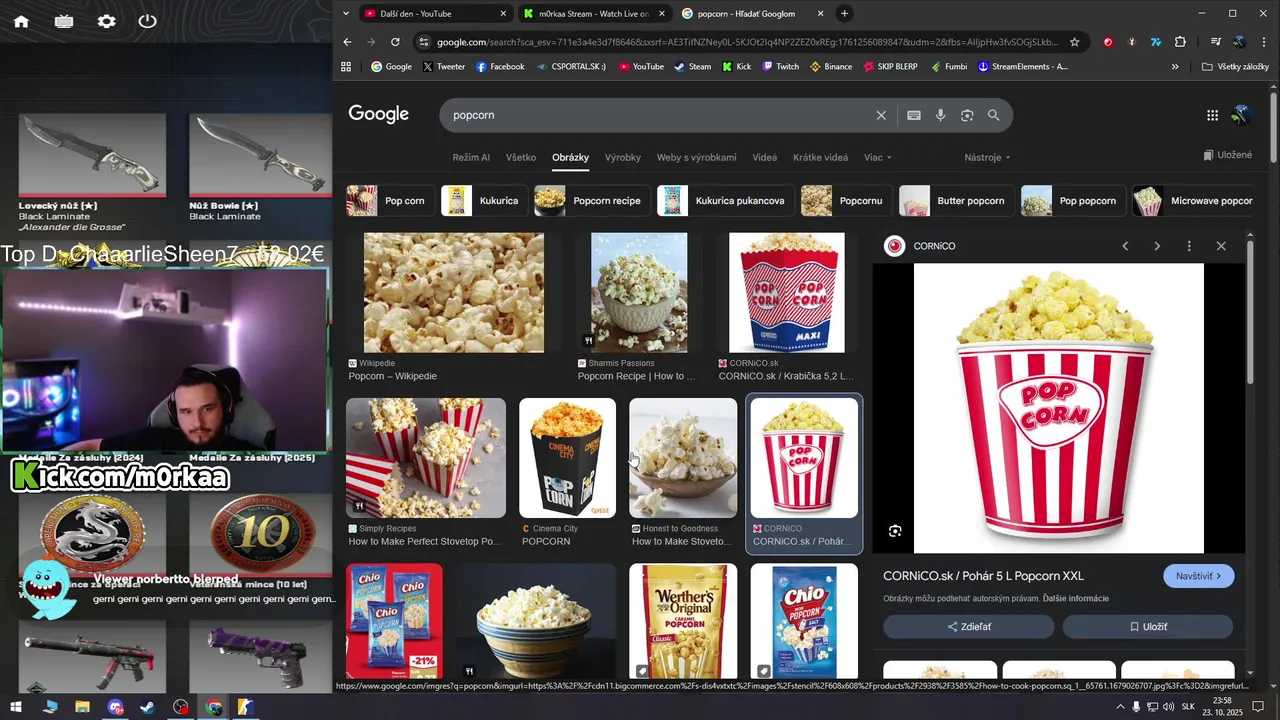Select the Všetko search tab
This screenshot has width=1280, height=720.
pos(521,157)
